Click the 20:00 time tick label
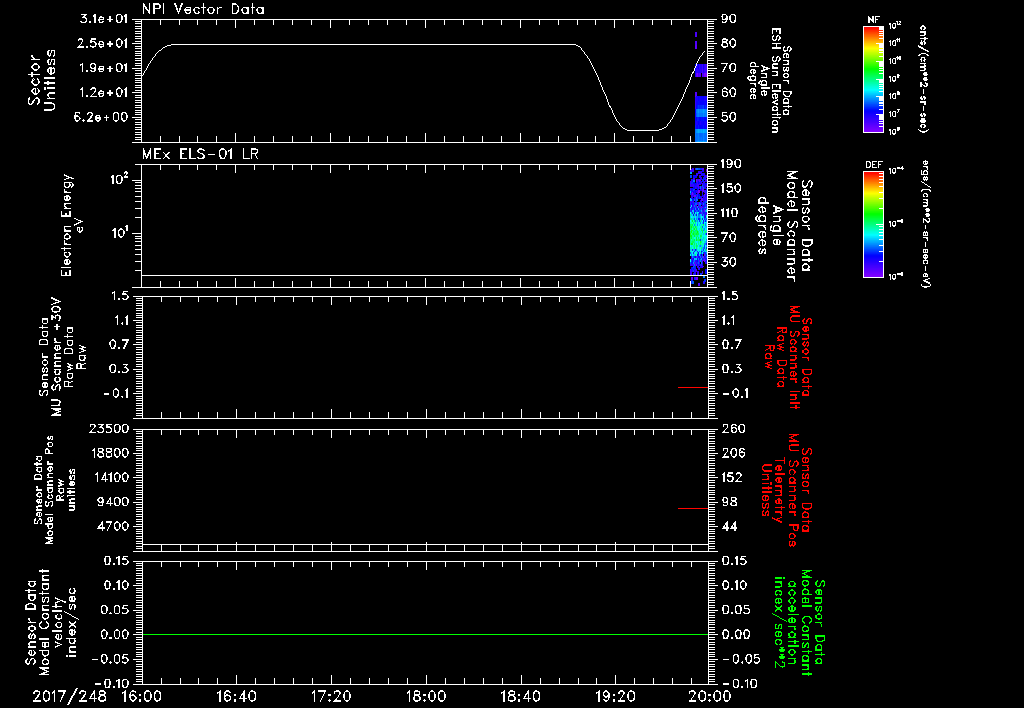 coord(710,696)
